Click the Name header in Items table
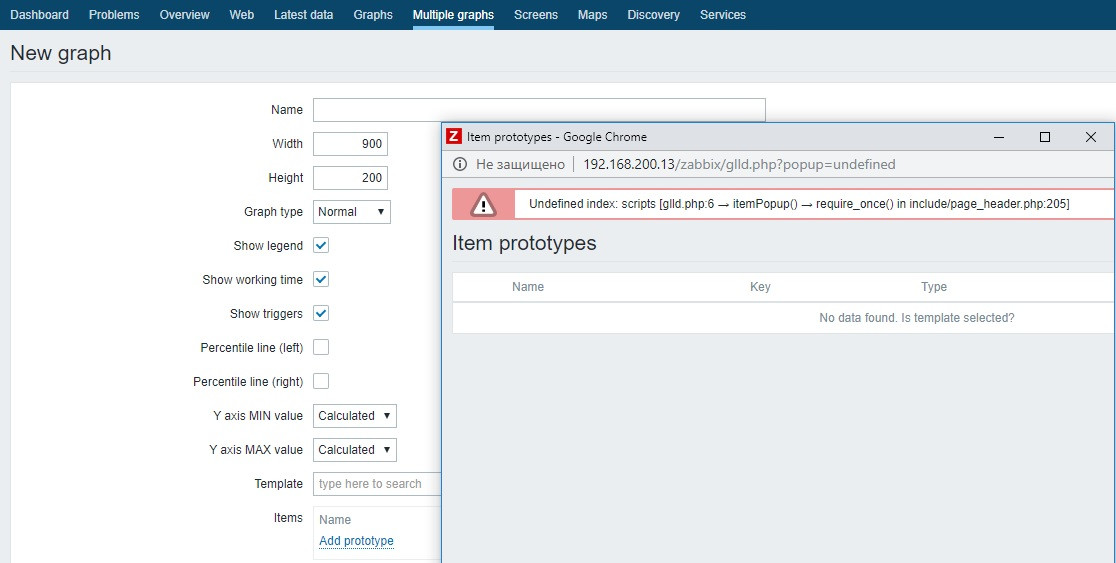Screen dimensions: 1116x563 pyautogui.click(x=335, y=520)
